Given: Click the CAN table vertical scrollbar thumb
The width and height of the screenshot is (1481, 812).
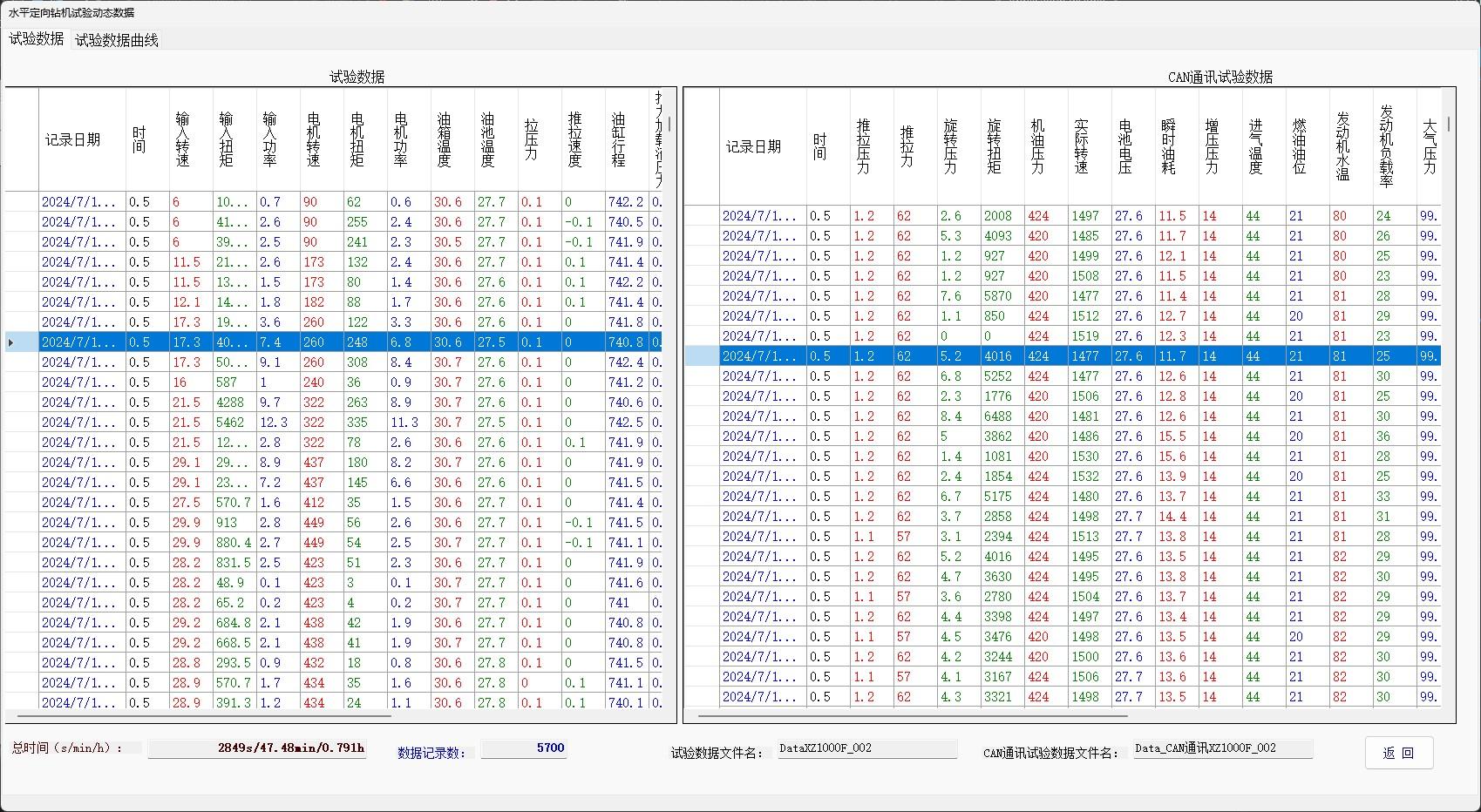Looking at the screenshot, I should pos(1449,124).
